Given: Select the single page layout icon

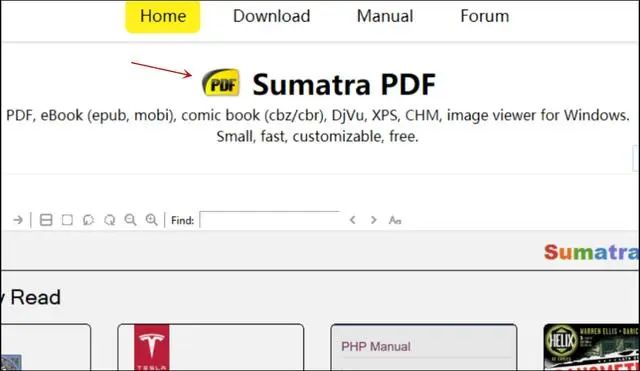Looking at the screenshot, I should pyautogui.click(x=67, y=220).
